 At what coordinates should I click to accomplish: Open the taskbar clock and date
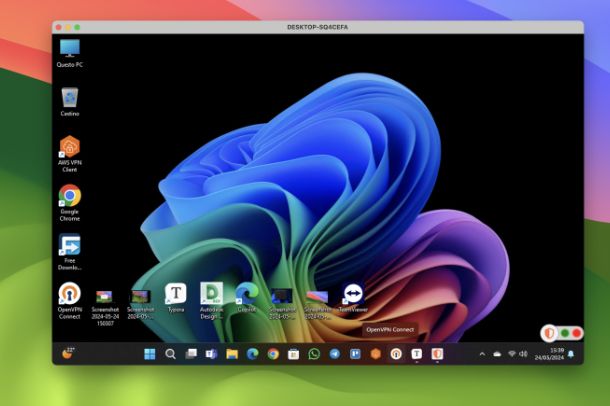(x=549, y=354)
